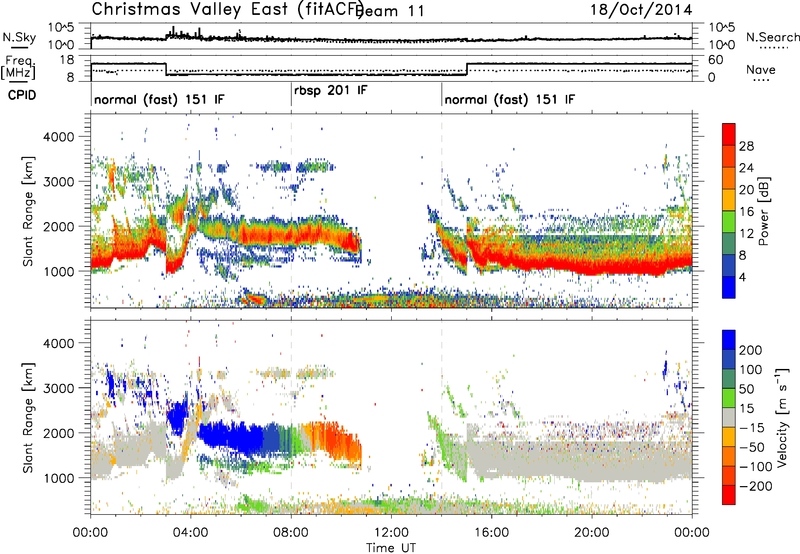Click the "04:00" time tick label
Image resolution: width=800 pixels, height=554 pixels.
click(x=190, y=533)
